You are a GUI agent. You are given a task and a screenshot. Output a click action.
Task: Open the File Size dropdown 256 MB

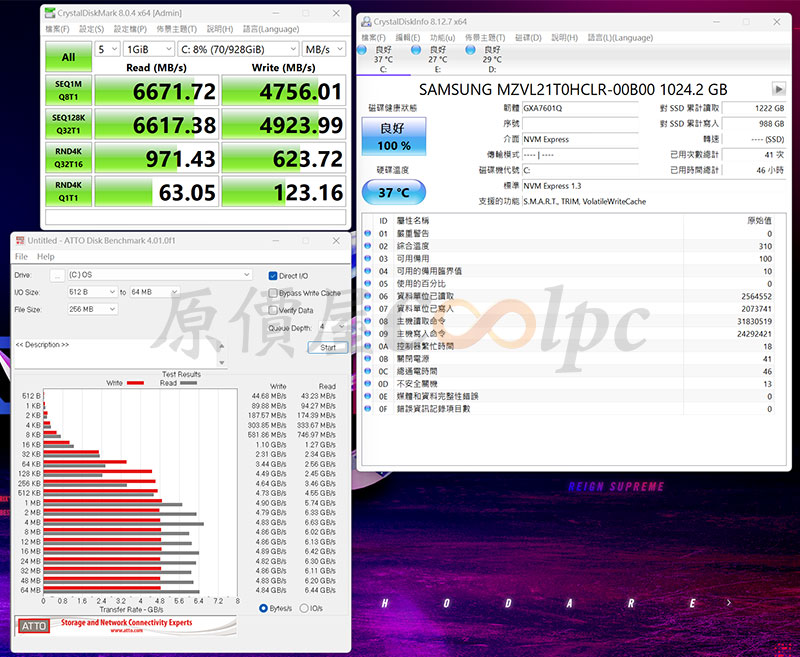click(x=92, y=309)
